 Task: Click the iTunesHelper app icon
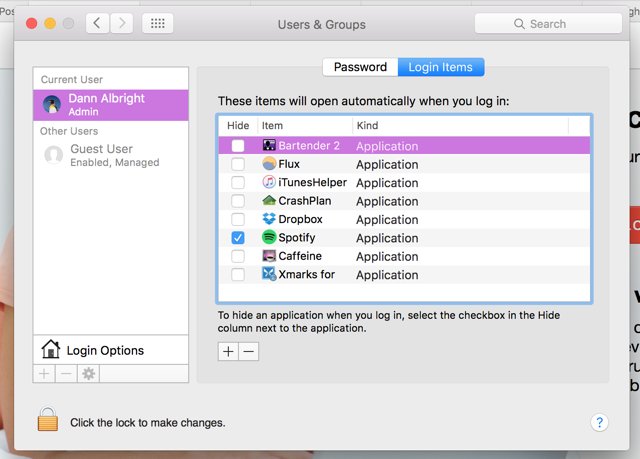pyautogui.click(x=269, y=182)
